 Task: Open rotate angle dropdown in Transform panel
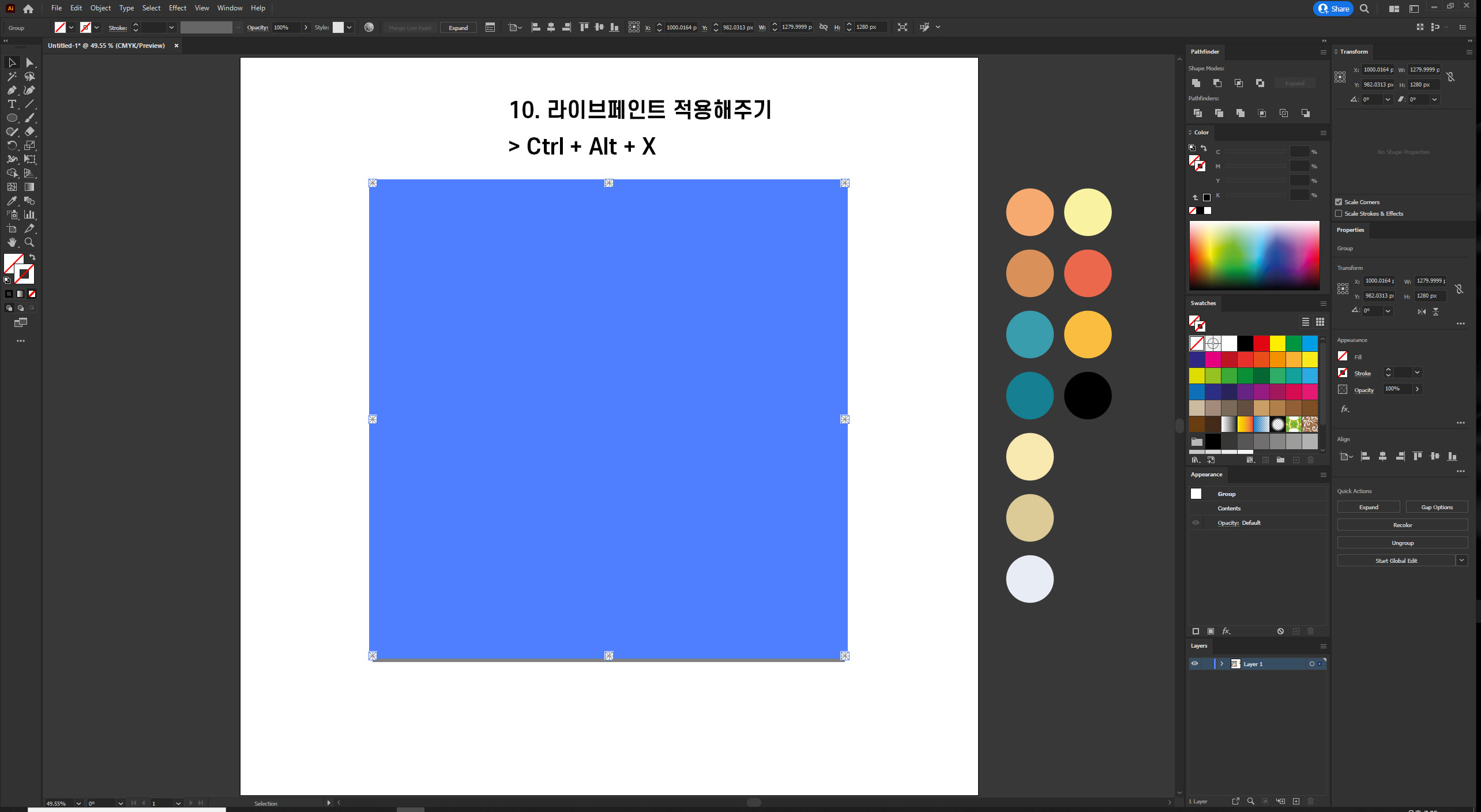pyautogui.click(x=1388, y=99)
